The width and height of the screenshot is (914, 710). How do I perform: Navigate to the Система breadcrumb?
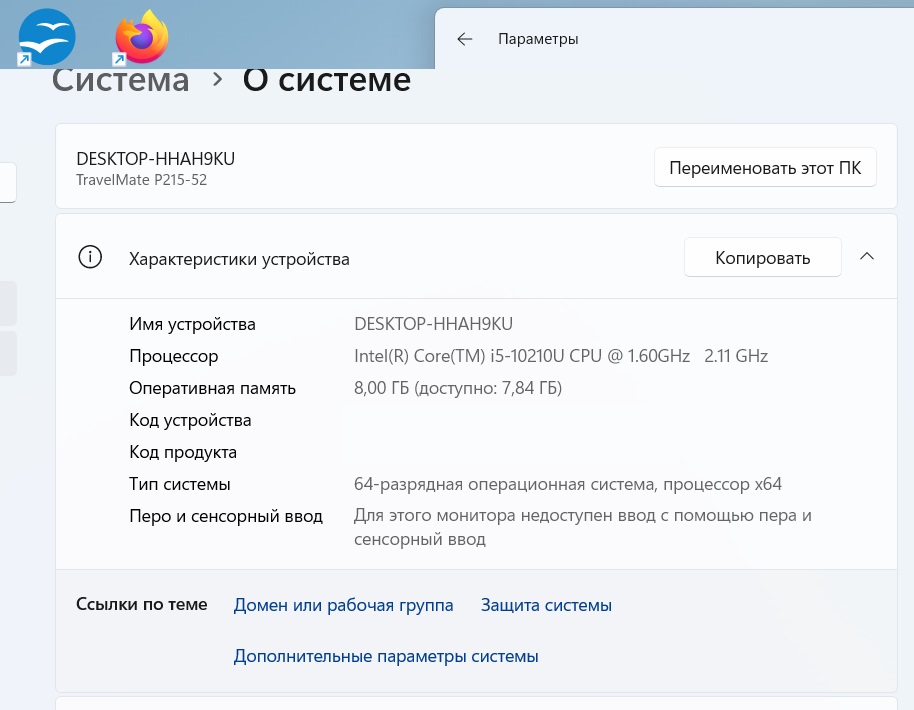click(121, 80)
